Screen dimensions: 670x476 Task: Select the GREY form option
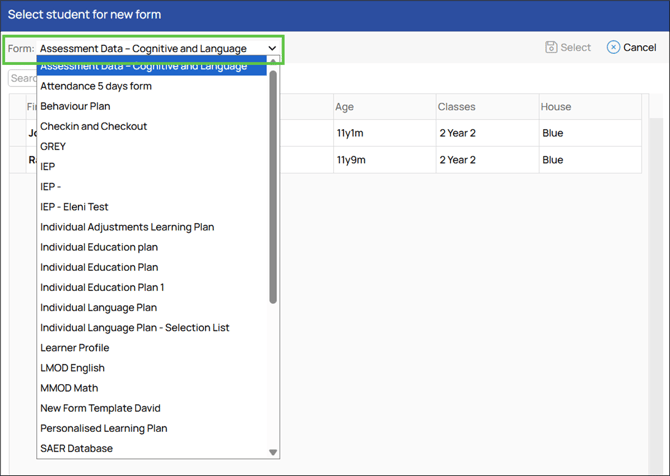[x=53, y=146]
